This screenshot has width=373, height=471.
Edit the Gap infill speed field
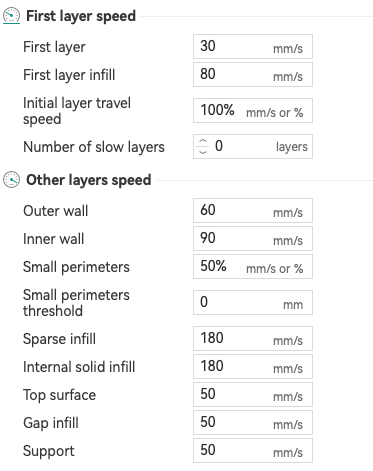[x=253, y=422]
